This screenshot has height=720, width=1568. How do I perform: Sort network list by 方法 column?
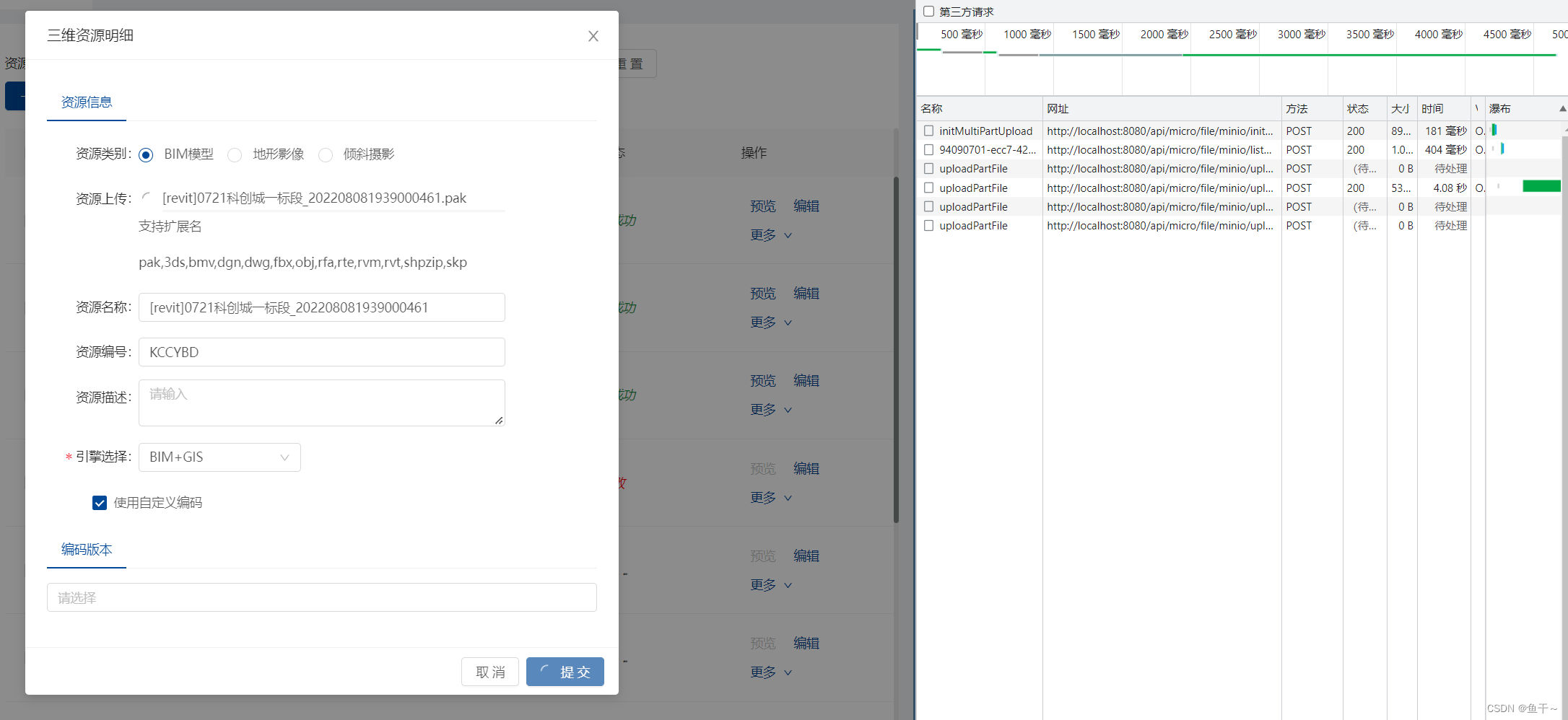1312,108
